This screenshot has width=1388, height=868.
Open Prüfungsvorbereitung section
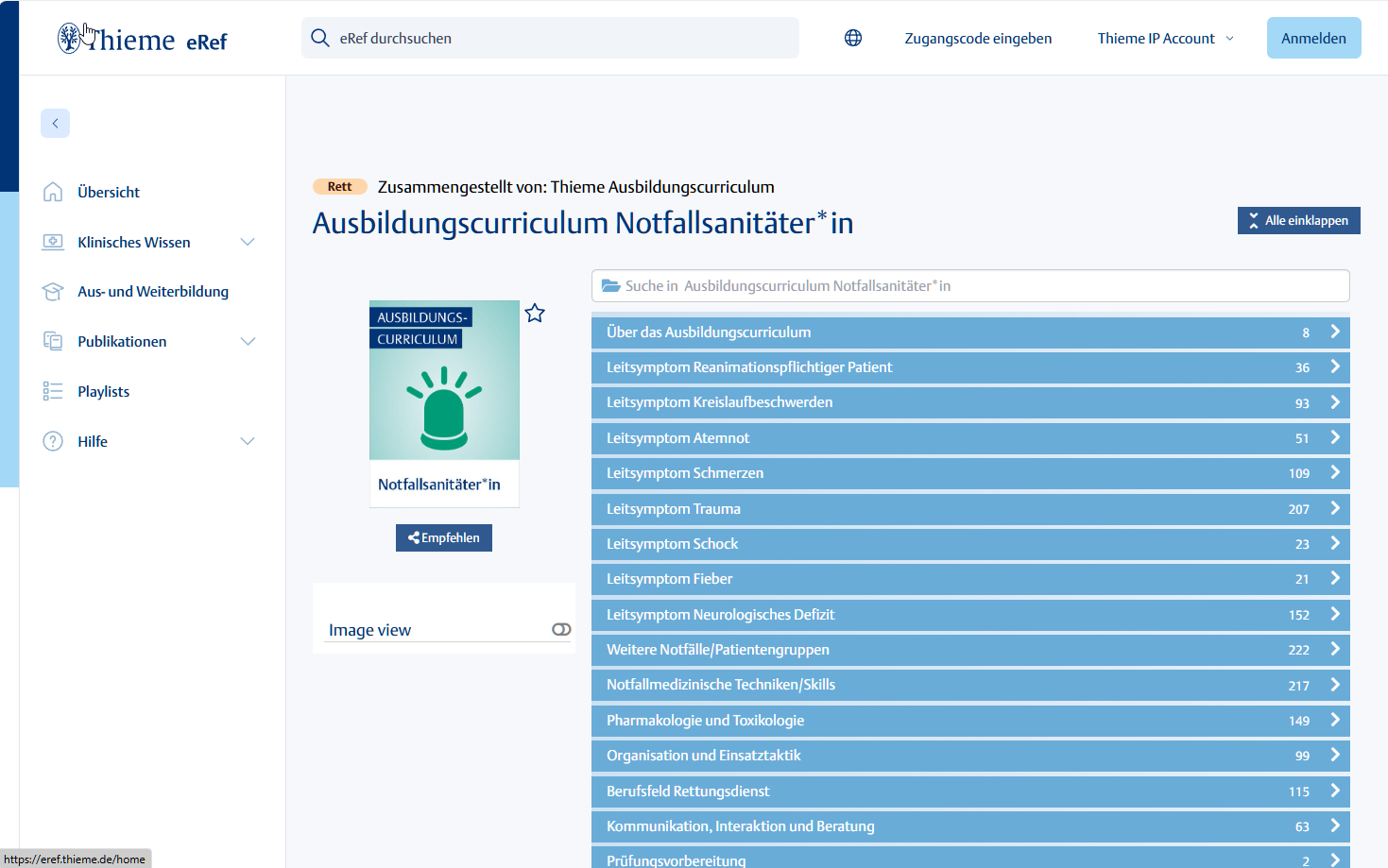[x=970, y=858]
